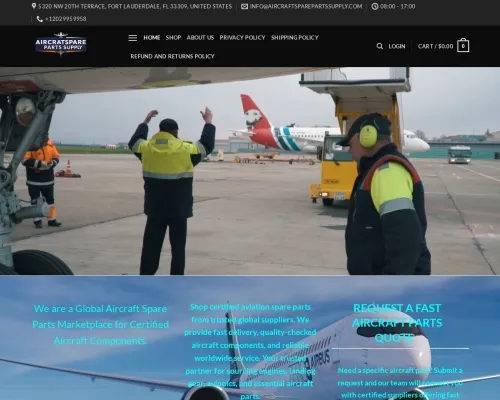Click the Fort Lauderdale street address text

[x=135, y=6]
